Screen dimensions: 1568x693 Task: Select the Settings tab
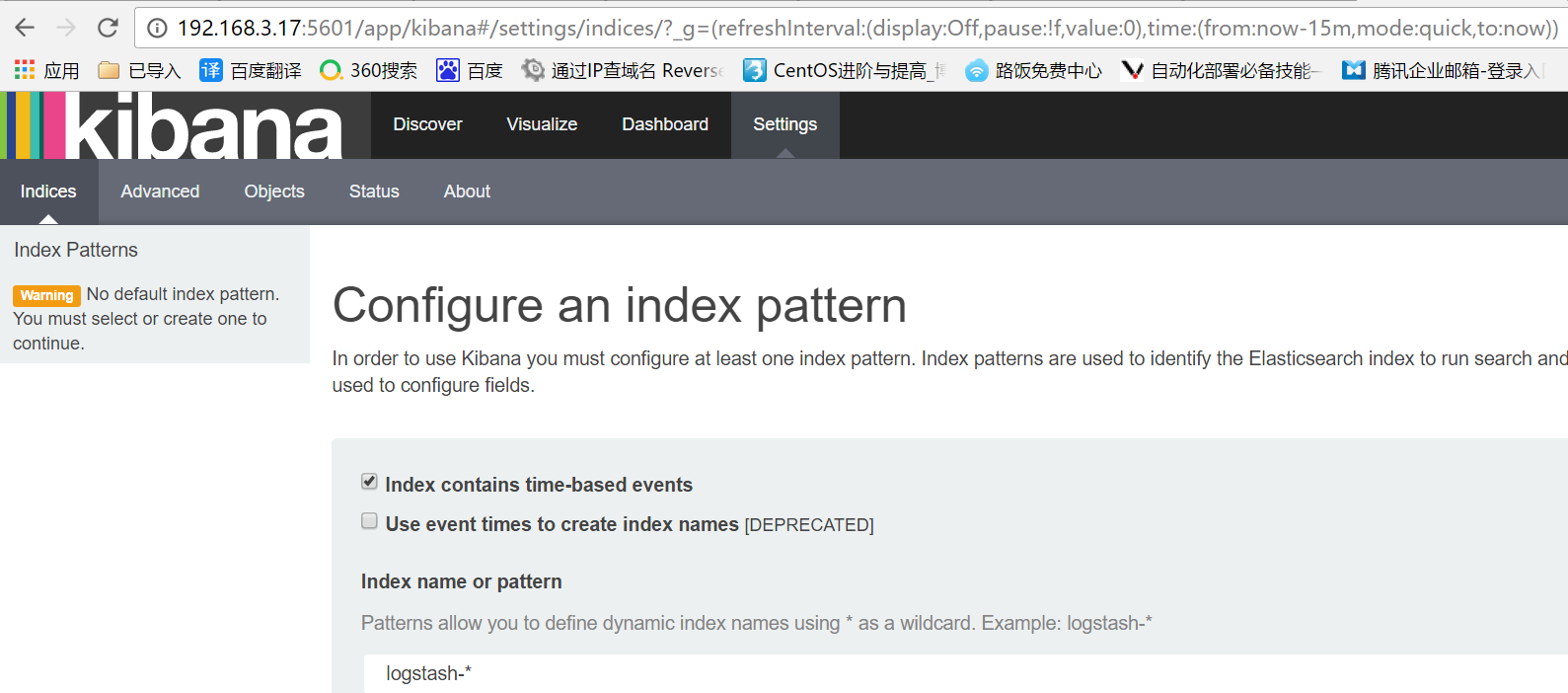tap(785, 124)
